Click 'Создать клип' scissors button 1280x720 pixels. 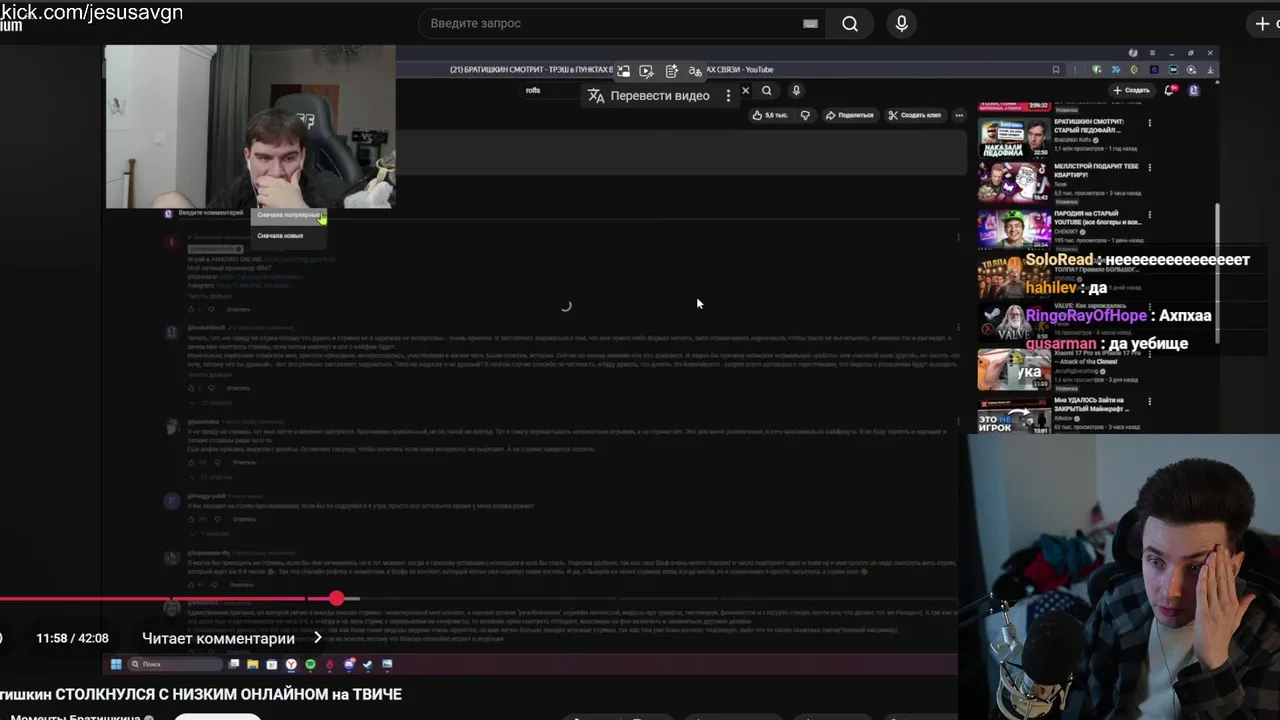(915, 115)
